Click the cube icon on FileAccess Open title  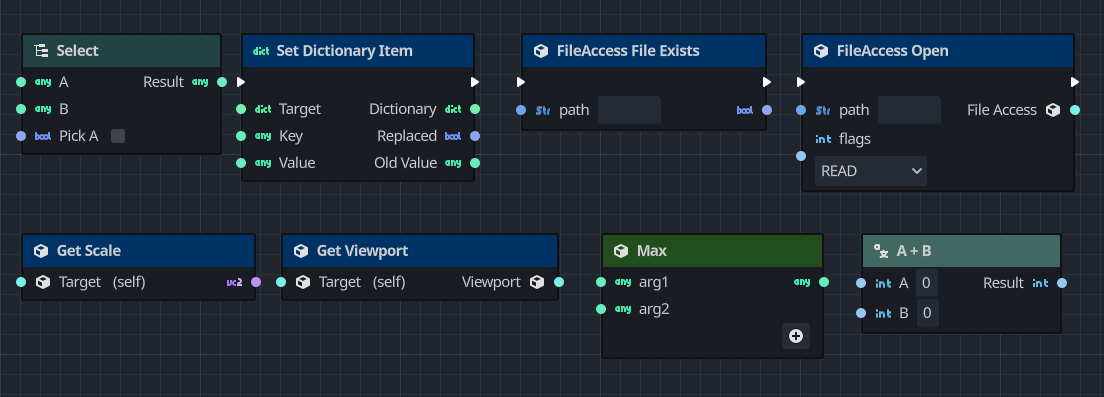click(821, 51)
